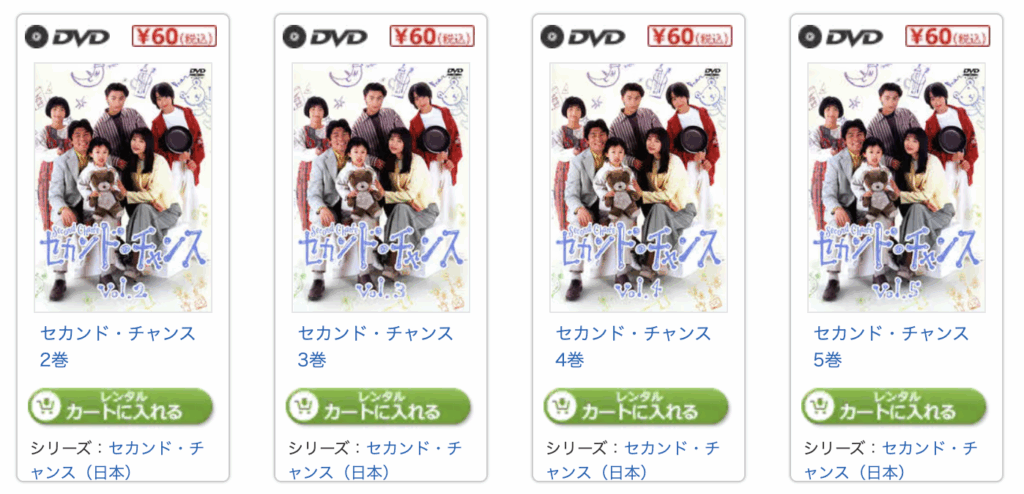Add セカンド・チャンス 5巻 to the rental cart
The width and height of the screenshot is (1024, 494).
895,406
